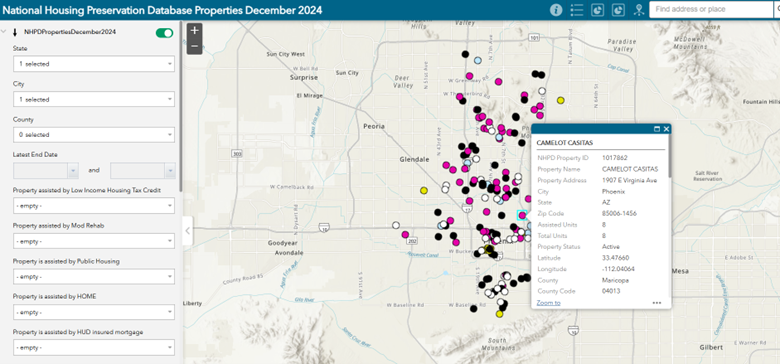Open HOME assistance dropdown
Image resolution: width=780 pixels, height=364 pixels.
click(x=94, y=312)
